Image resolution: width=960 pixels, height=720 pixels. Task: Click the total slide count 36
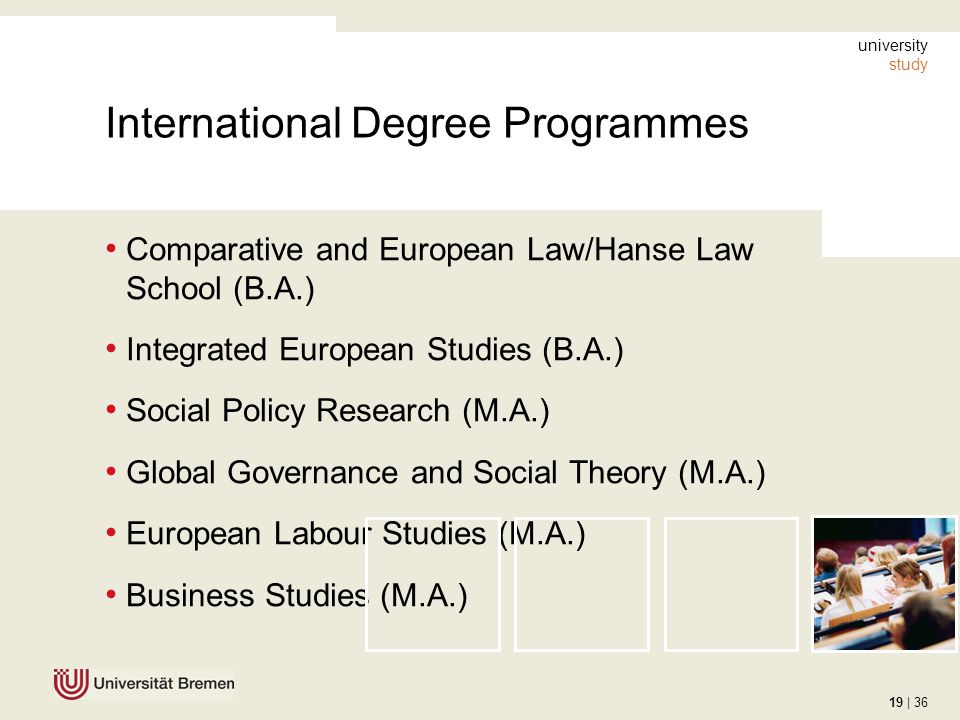pyautogui.click(x=921, y=702)
